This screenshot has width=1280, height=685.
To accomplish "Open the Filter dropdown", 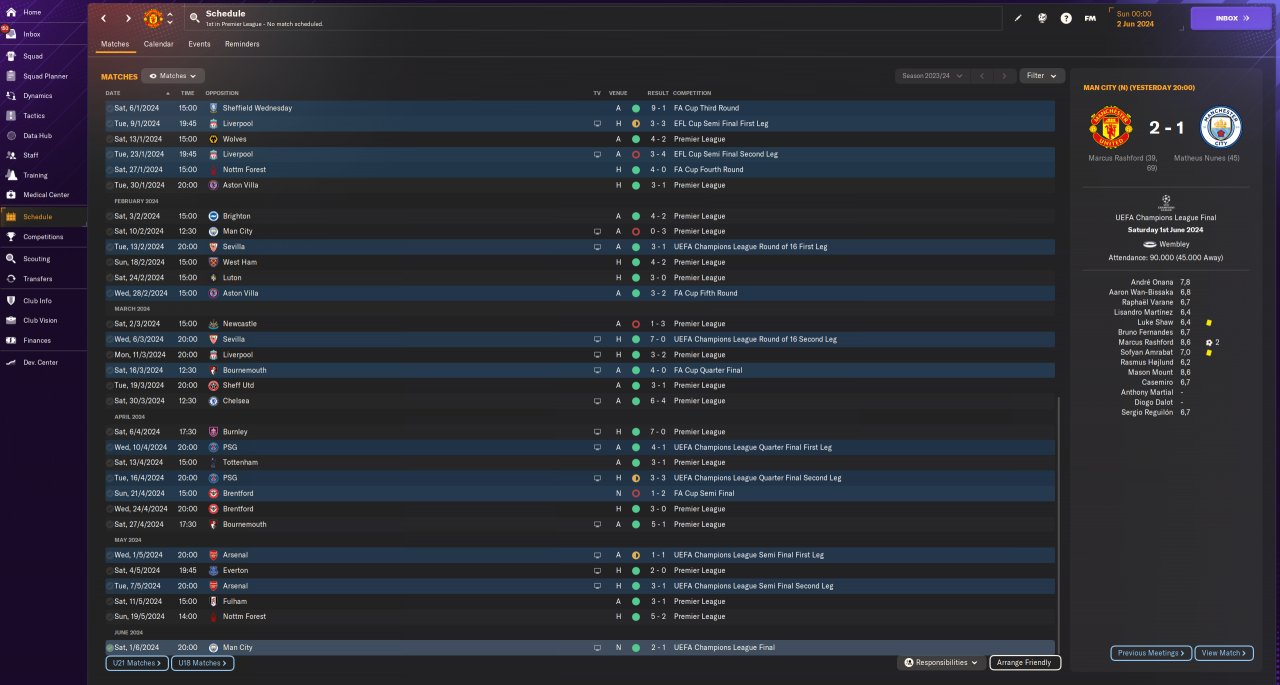I will tap(1042, 76).
